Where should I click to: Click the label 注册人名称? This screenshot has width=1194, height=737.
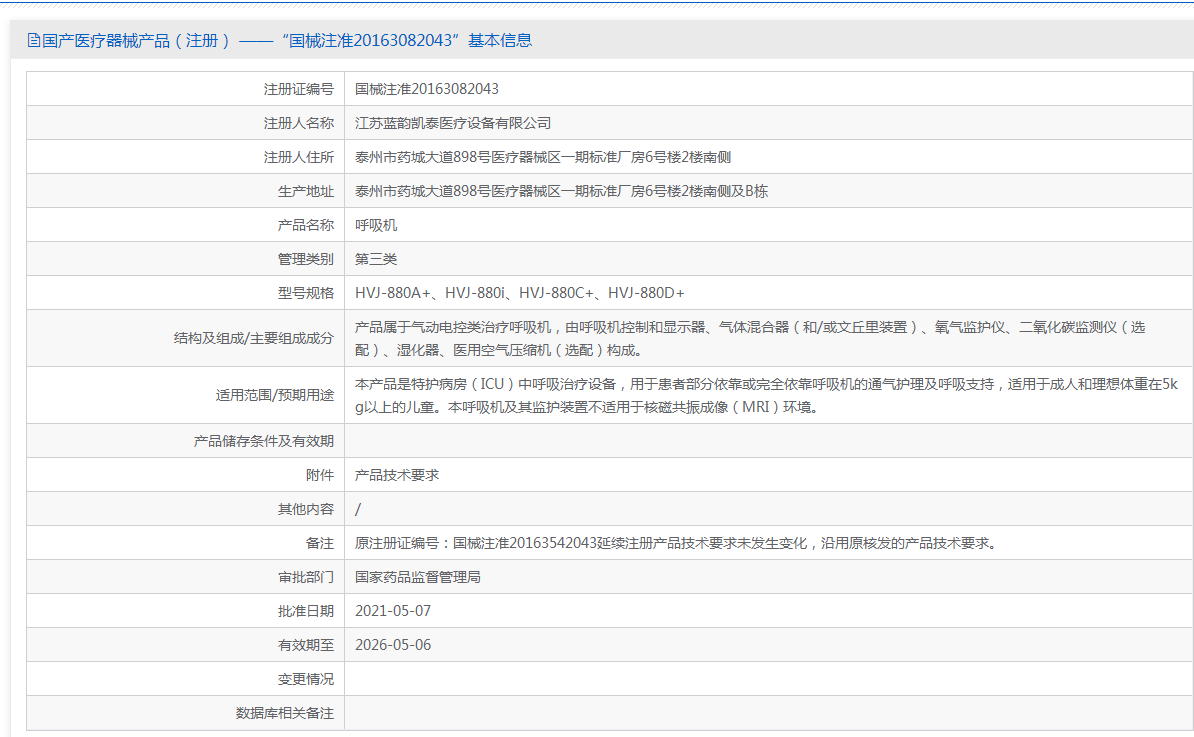coord(298,123)
